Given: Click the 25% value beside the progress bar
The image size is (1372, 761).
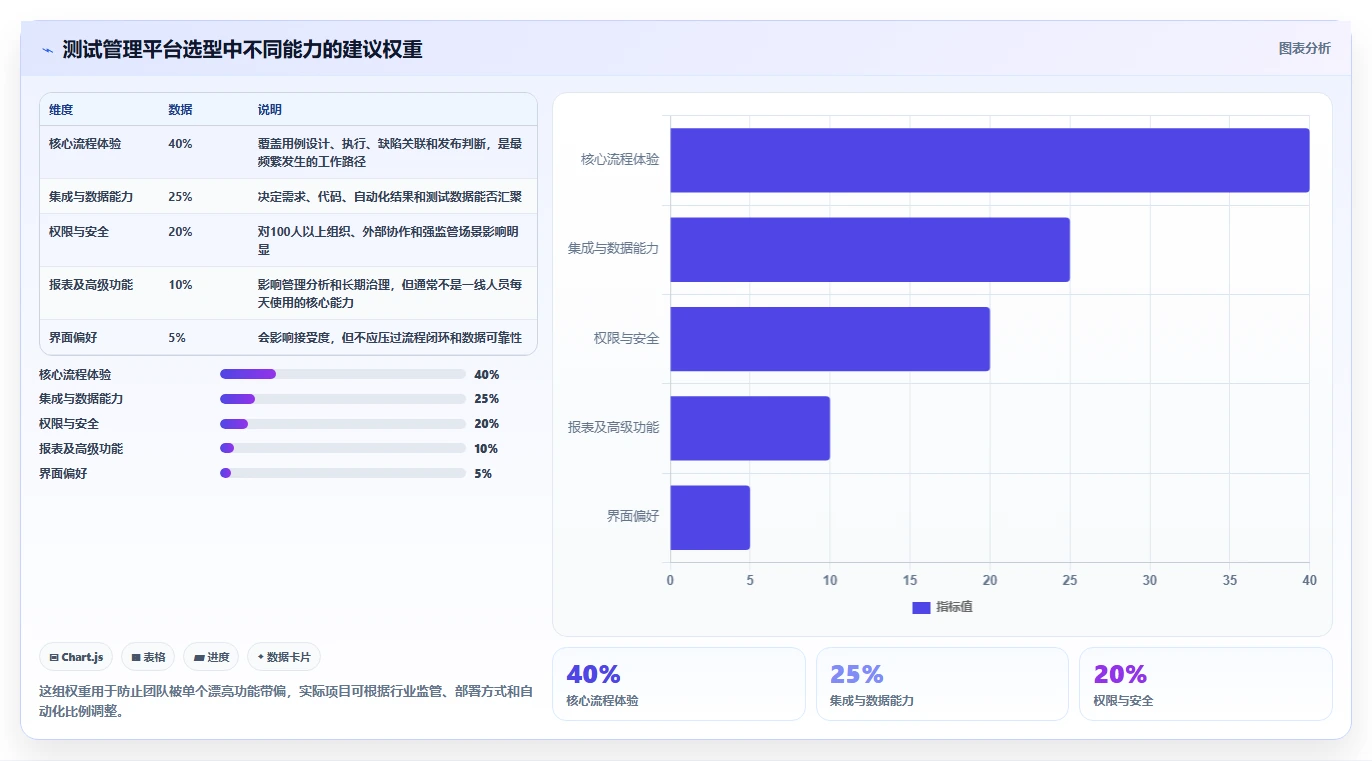Looking at the screenshot, I should 487,399.
